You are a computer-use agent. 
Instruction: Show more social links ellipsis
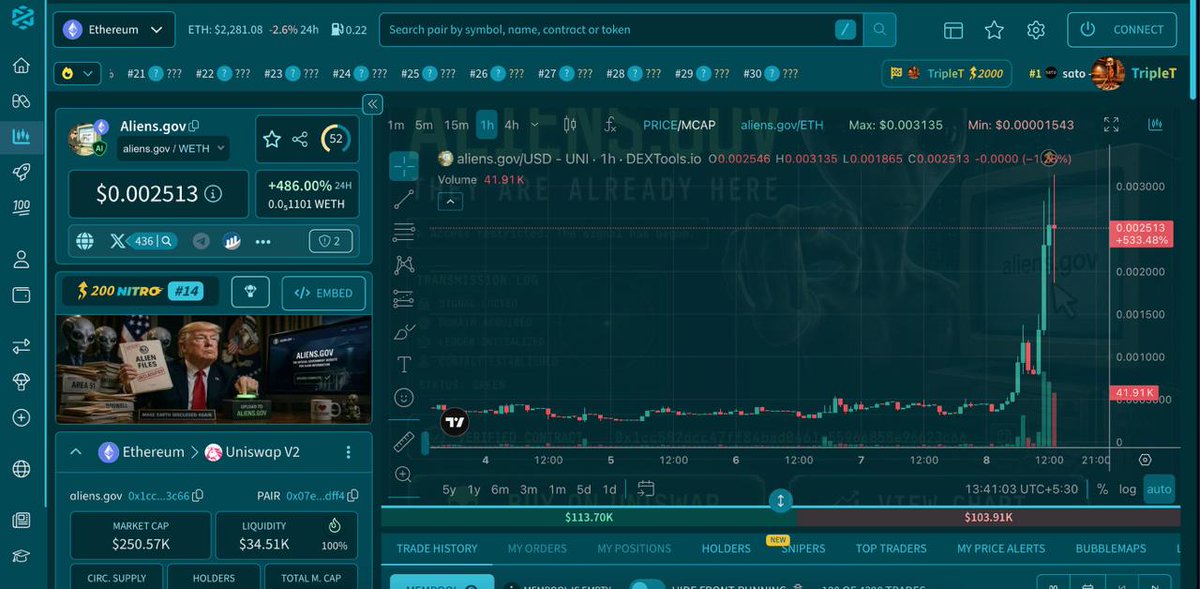point(263,241)
